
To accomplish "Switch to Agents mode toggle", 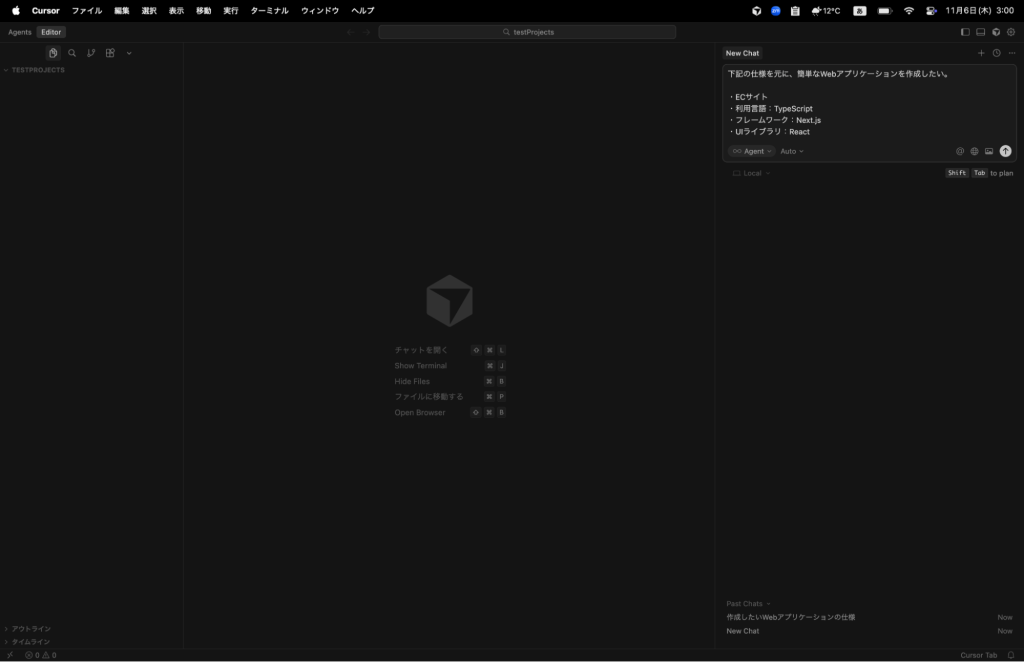I will [x=20, y=32].
